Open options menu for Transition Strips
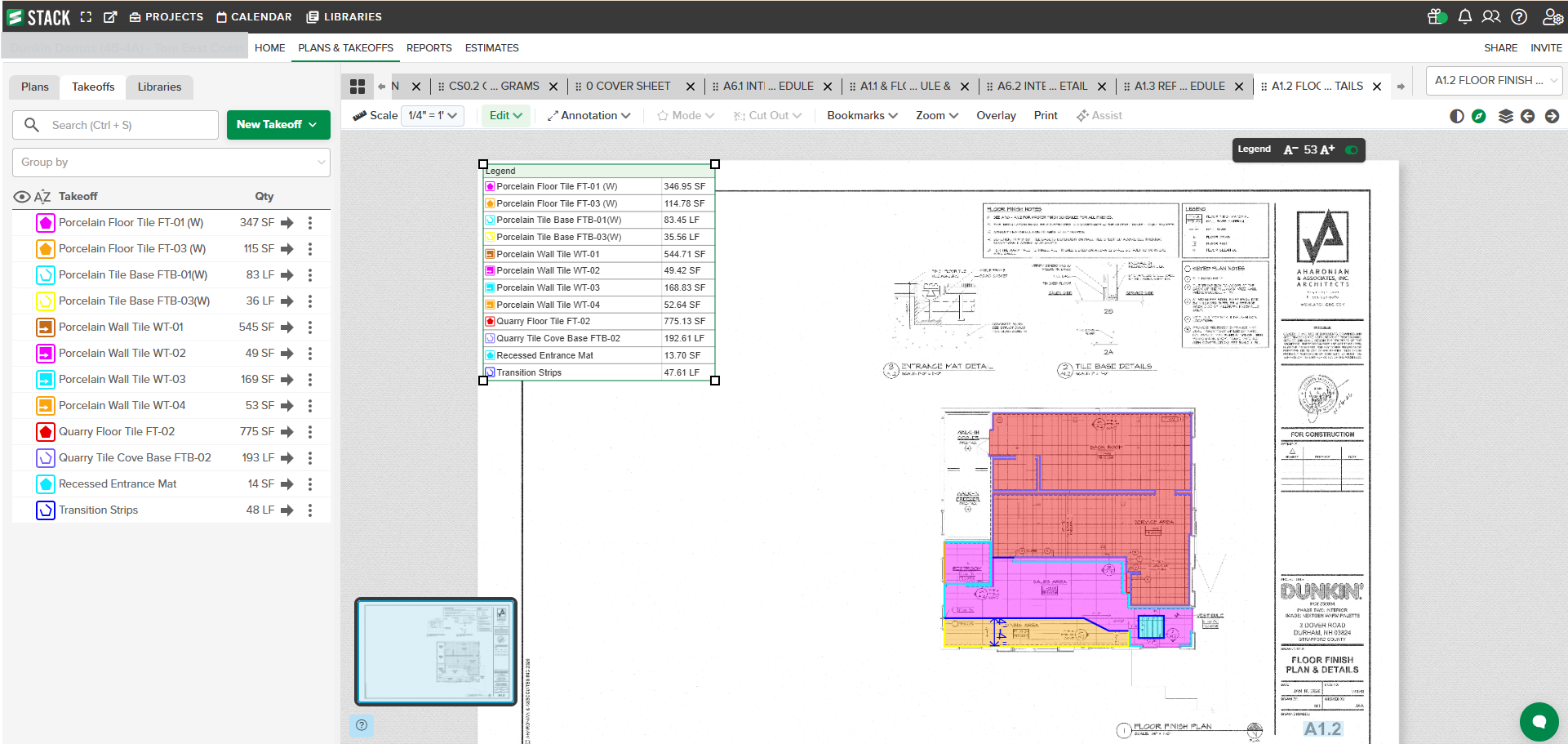The width and height of the screenshot is (1568, 744). [310, 510]
